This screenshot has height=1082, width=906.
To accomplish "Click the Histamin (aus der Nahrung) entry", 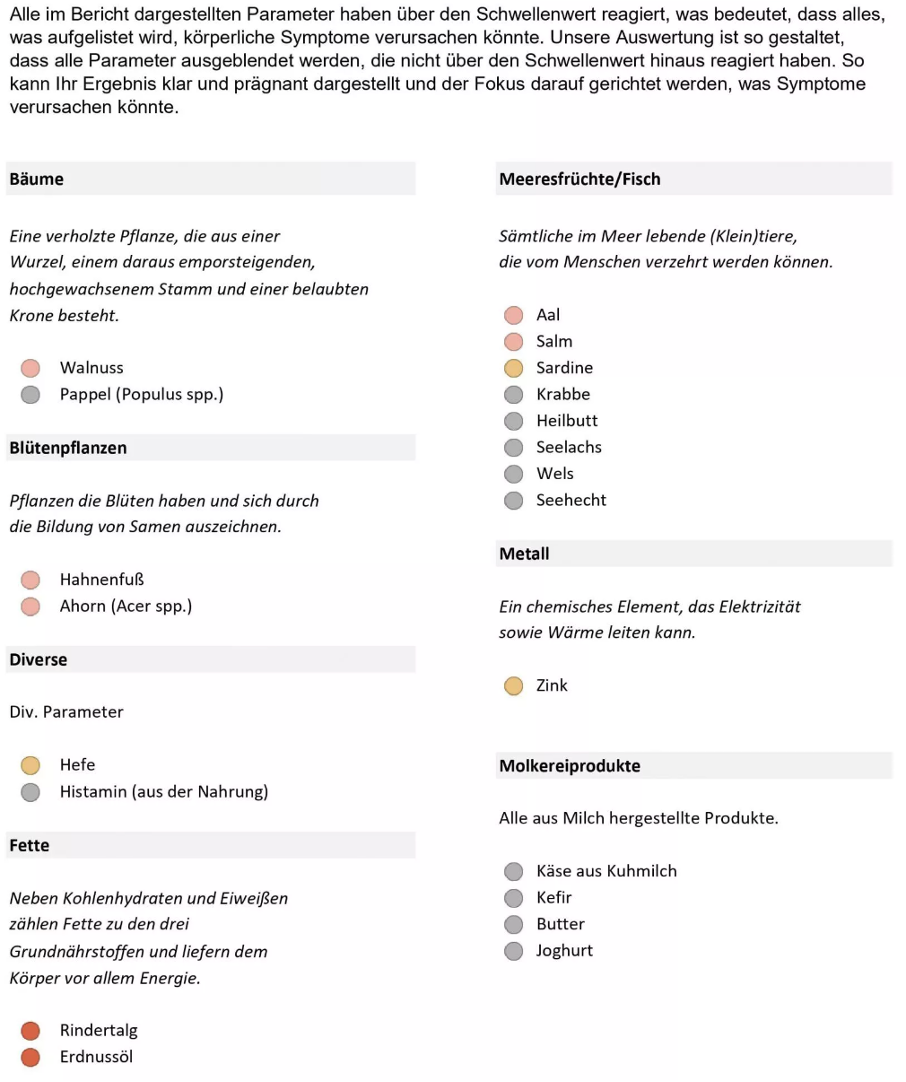I will (163, 792).
